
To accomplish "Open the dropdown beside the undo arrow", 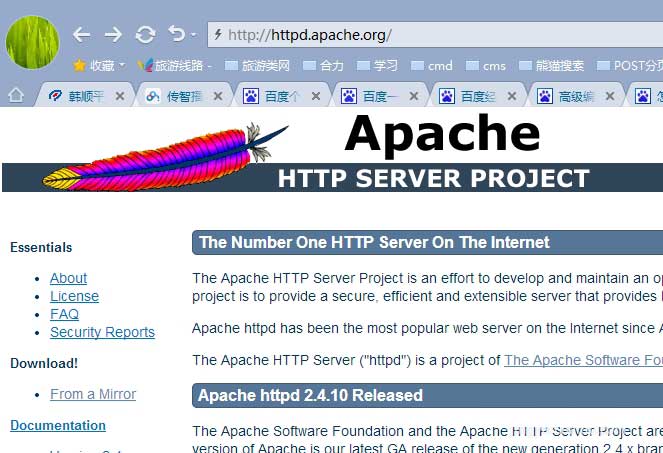I will (x=193, y=35).
